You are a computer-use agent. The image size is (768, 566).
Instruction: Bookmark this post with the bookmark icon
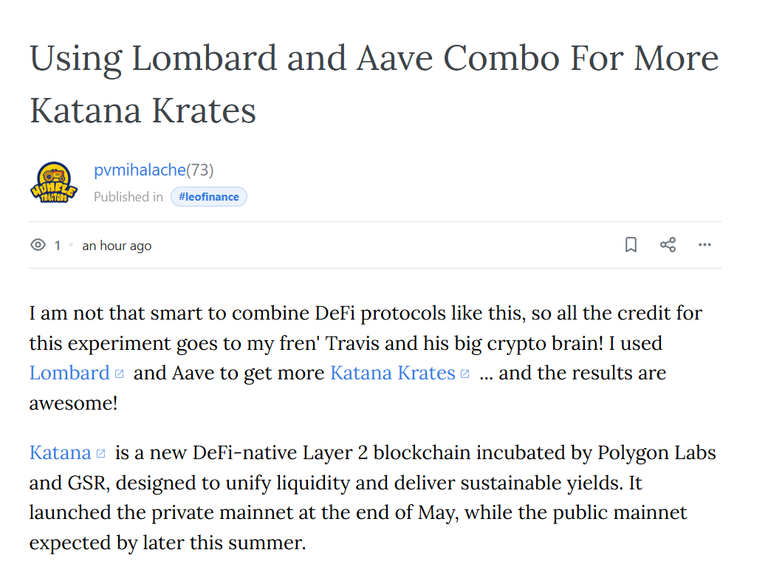point(631,244)
